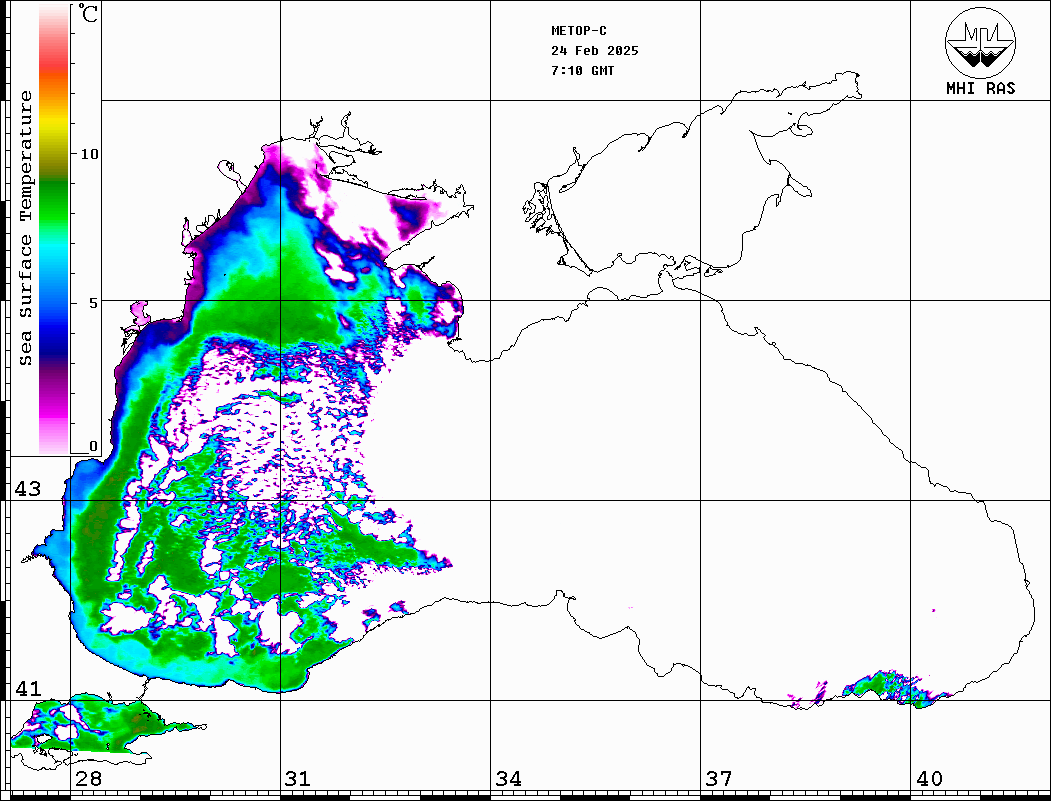Click latitude label "43"
The width and height of the screenshot is (1051, 801).
[x=28, y=489]
